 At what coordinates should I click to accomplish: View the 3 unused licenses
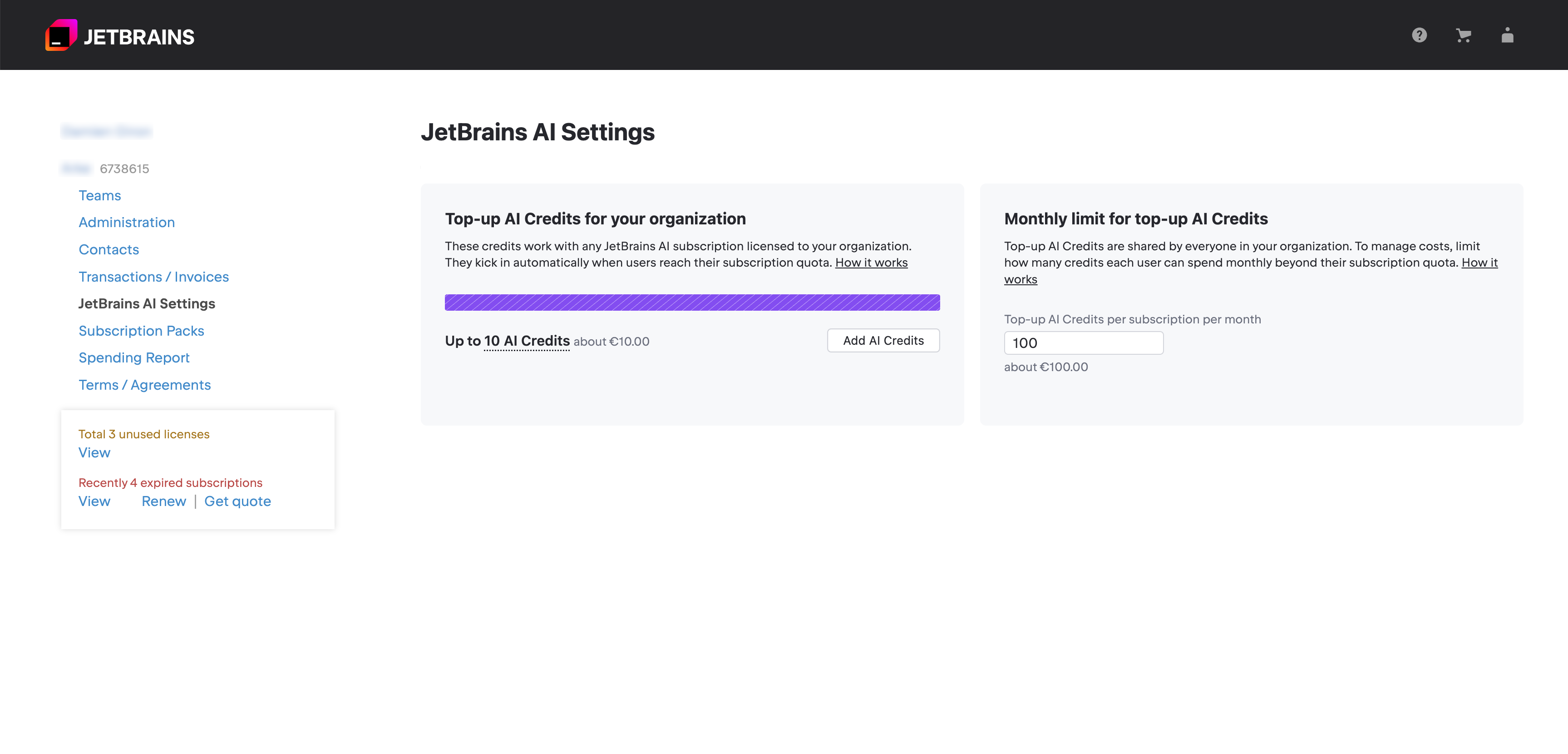(x=94, y=452)
